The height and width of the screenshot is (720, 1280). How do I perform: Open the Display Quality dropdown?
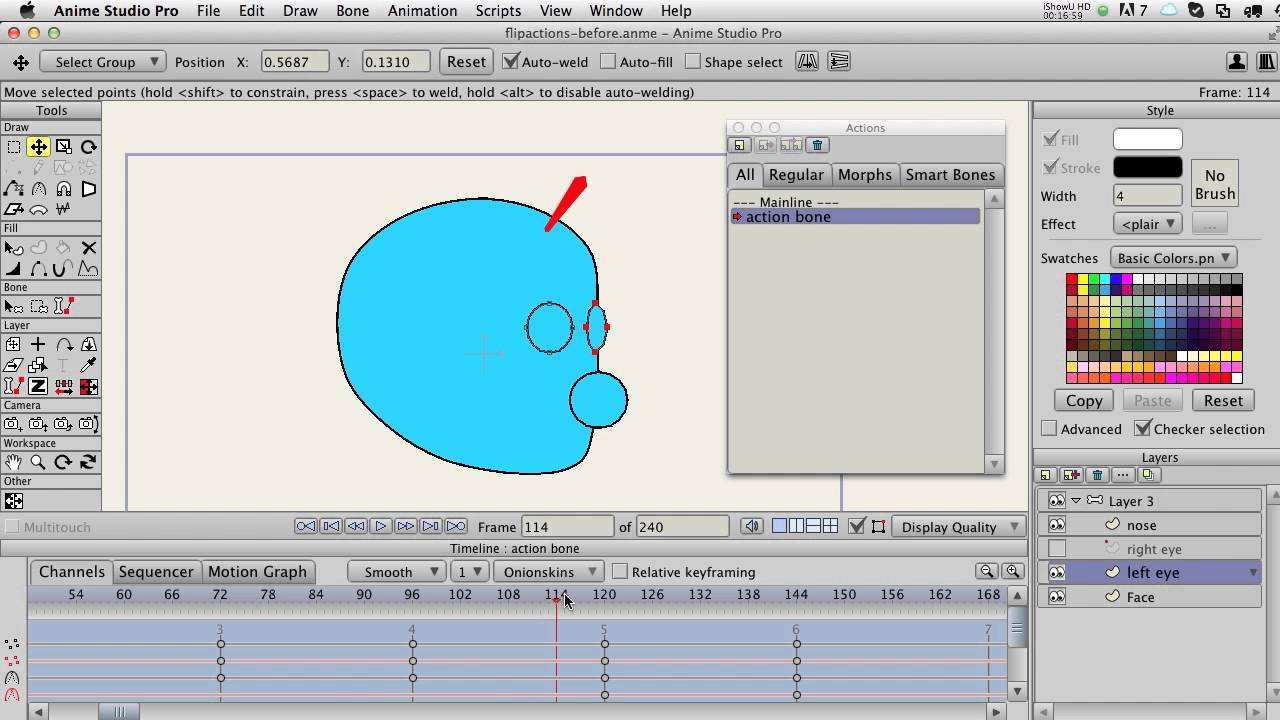click(960, 527)
